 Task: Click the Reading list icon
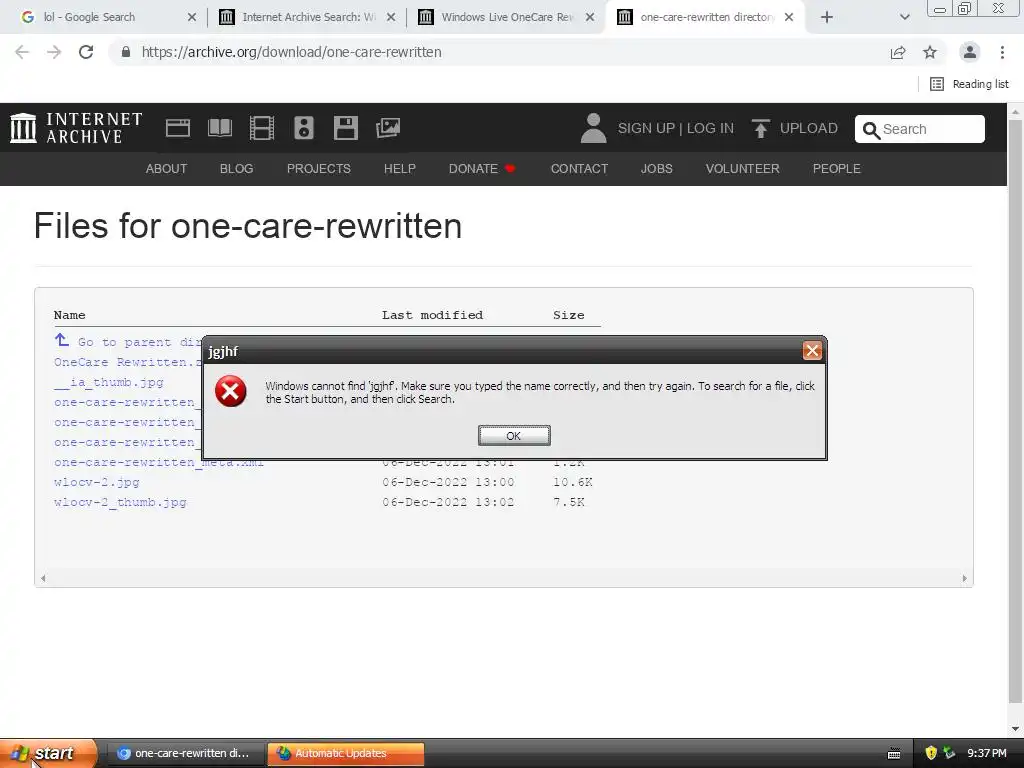(936, 84)
